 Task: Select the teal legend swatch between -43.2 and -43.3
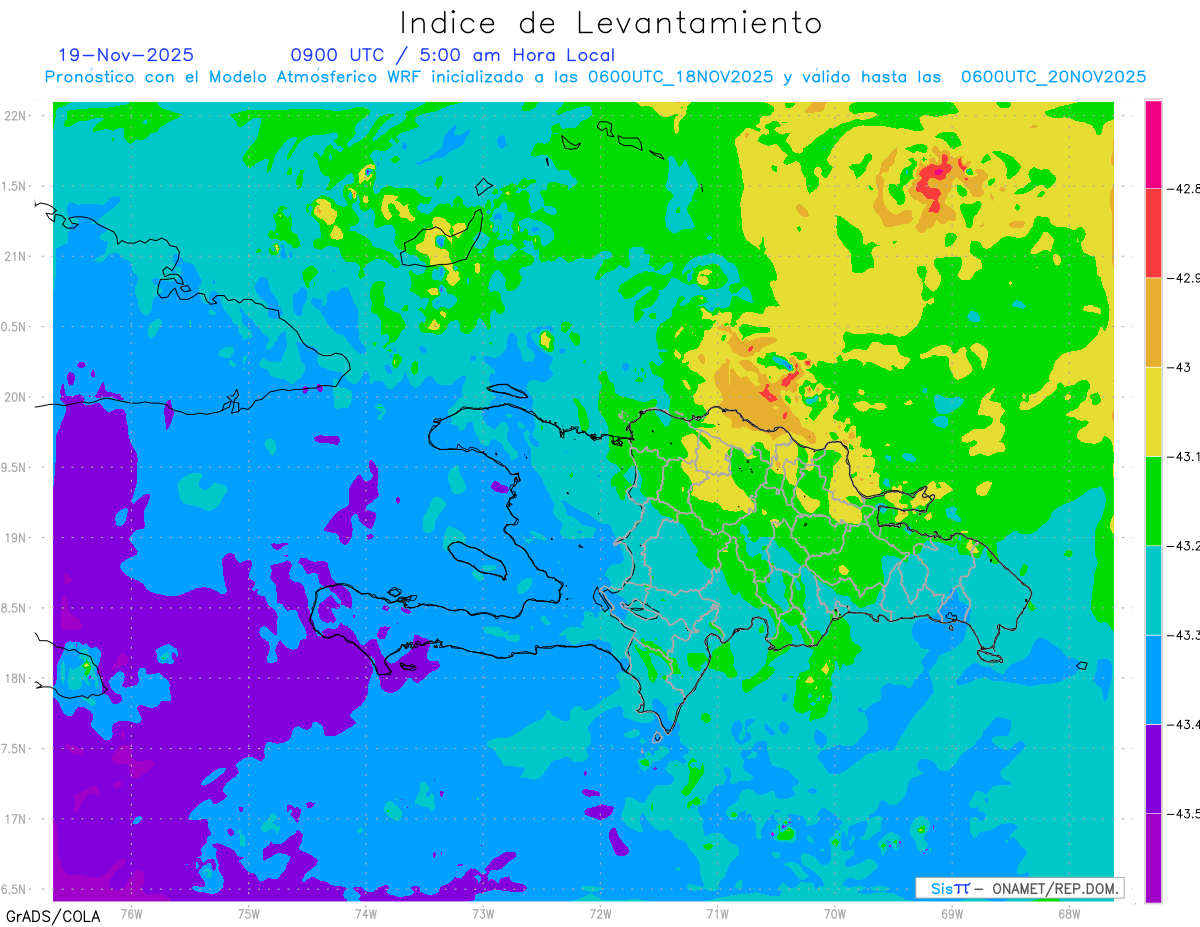pyautogui.click(x=1154, y=590)
